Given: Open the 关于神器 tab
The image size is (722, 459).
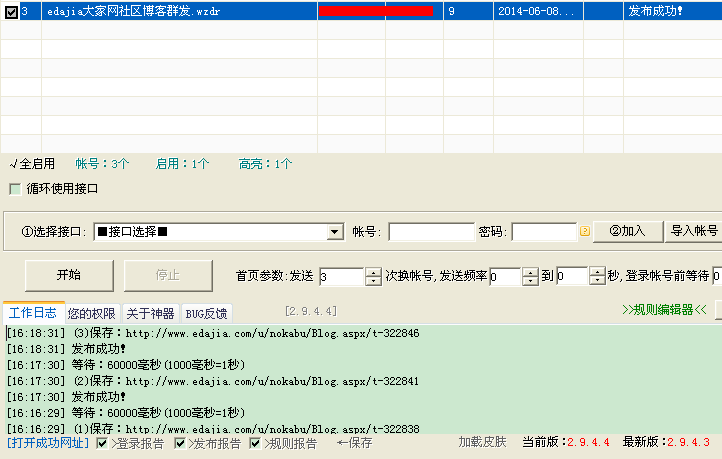Looking at the screenshot, I should (150, 314).
